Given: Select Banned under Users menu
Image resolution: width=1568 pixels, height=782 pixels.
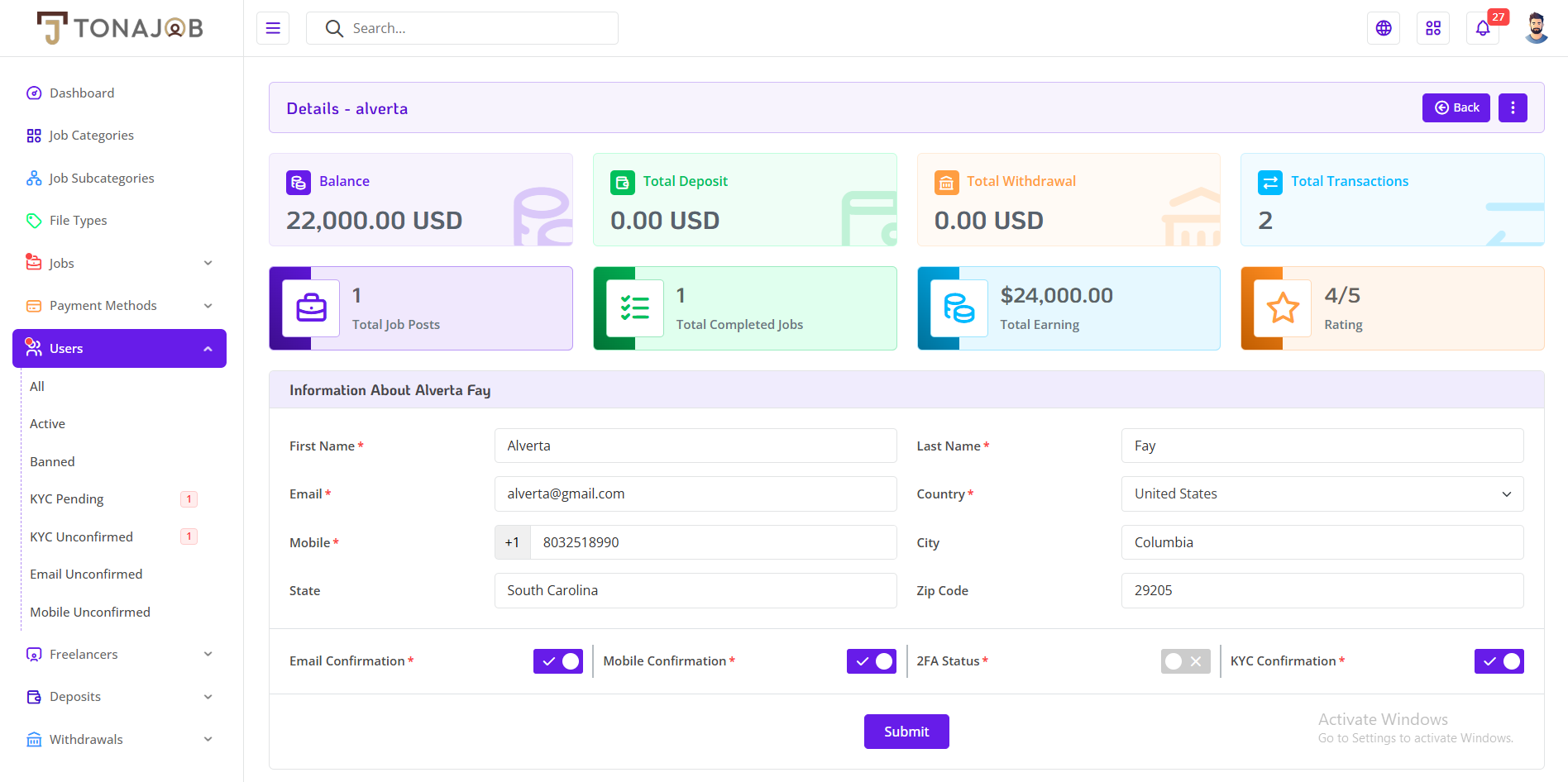Looking at the screenshot, I should pyautogui.click(x=52, y=461).
